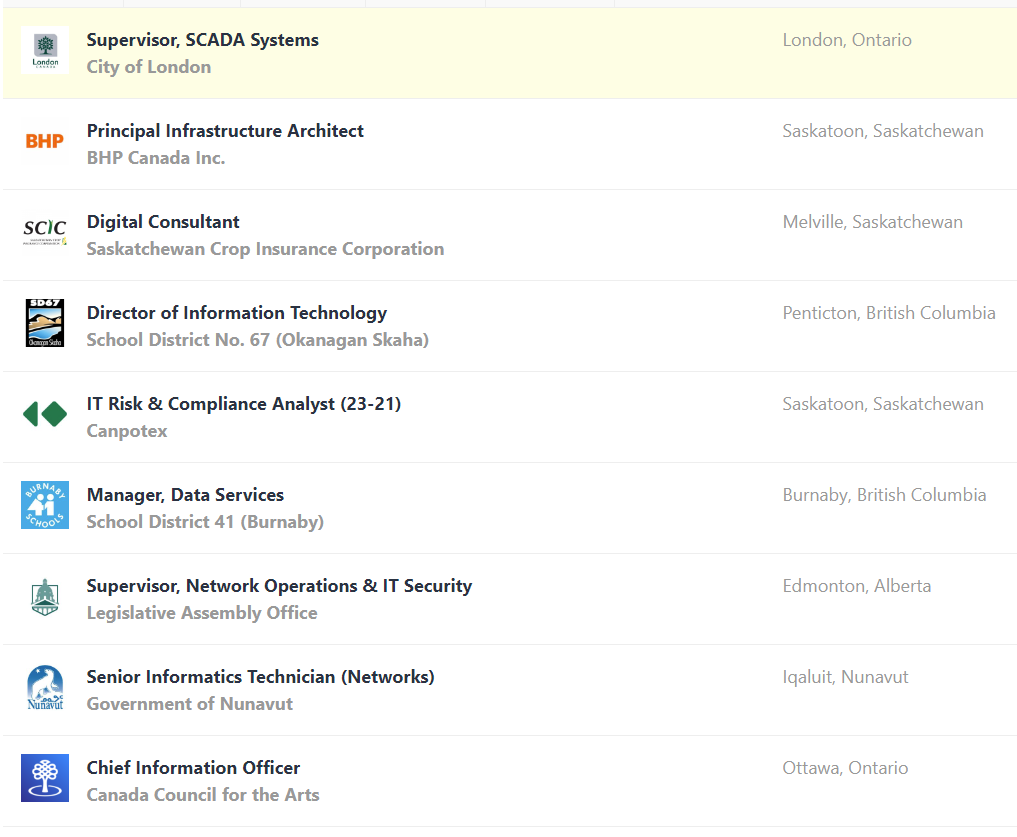The width and height of the screenshot is (1017, 837).
Task: Click the City of London logo icon
Action: click(x=45, y=50)
